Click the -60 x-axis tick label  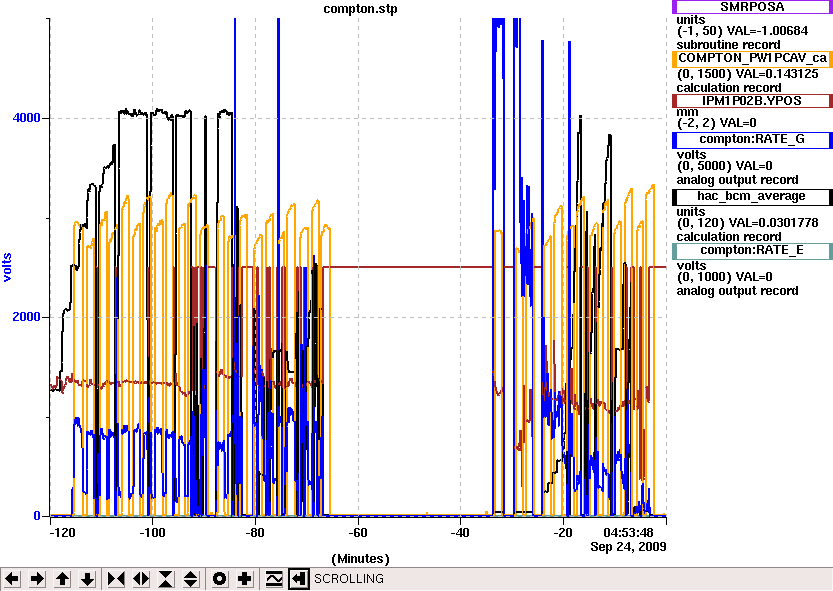pos(358,533)
